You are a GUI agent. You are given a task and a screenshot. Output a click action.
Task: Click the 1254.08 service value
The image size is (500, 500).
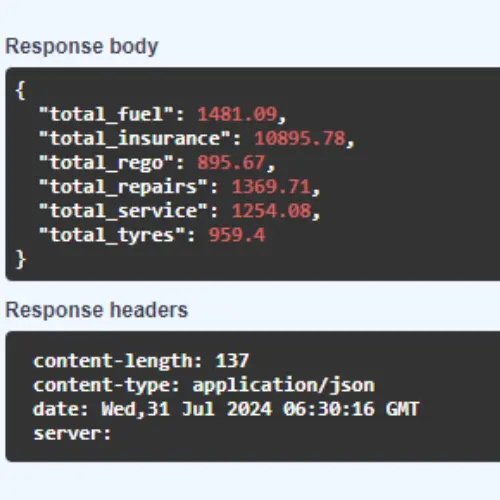click(272, 211)
